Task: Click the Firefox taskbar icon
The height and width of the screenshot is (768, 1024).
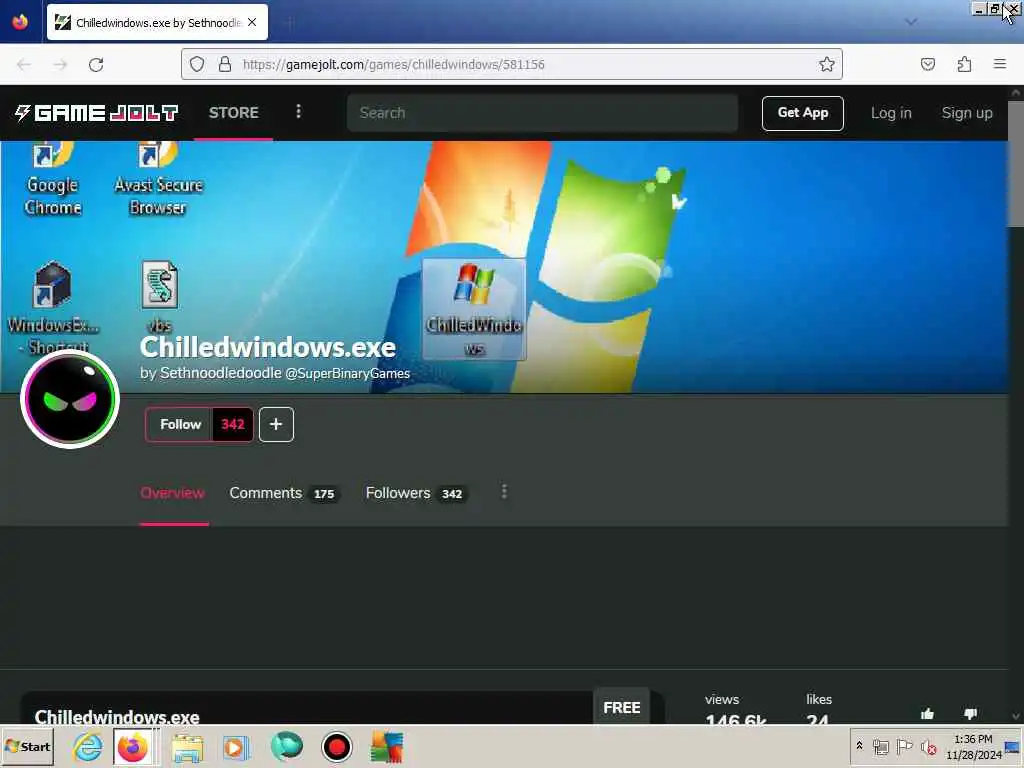Action: point(133,746)
